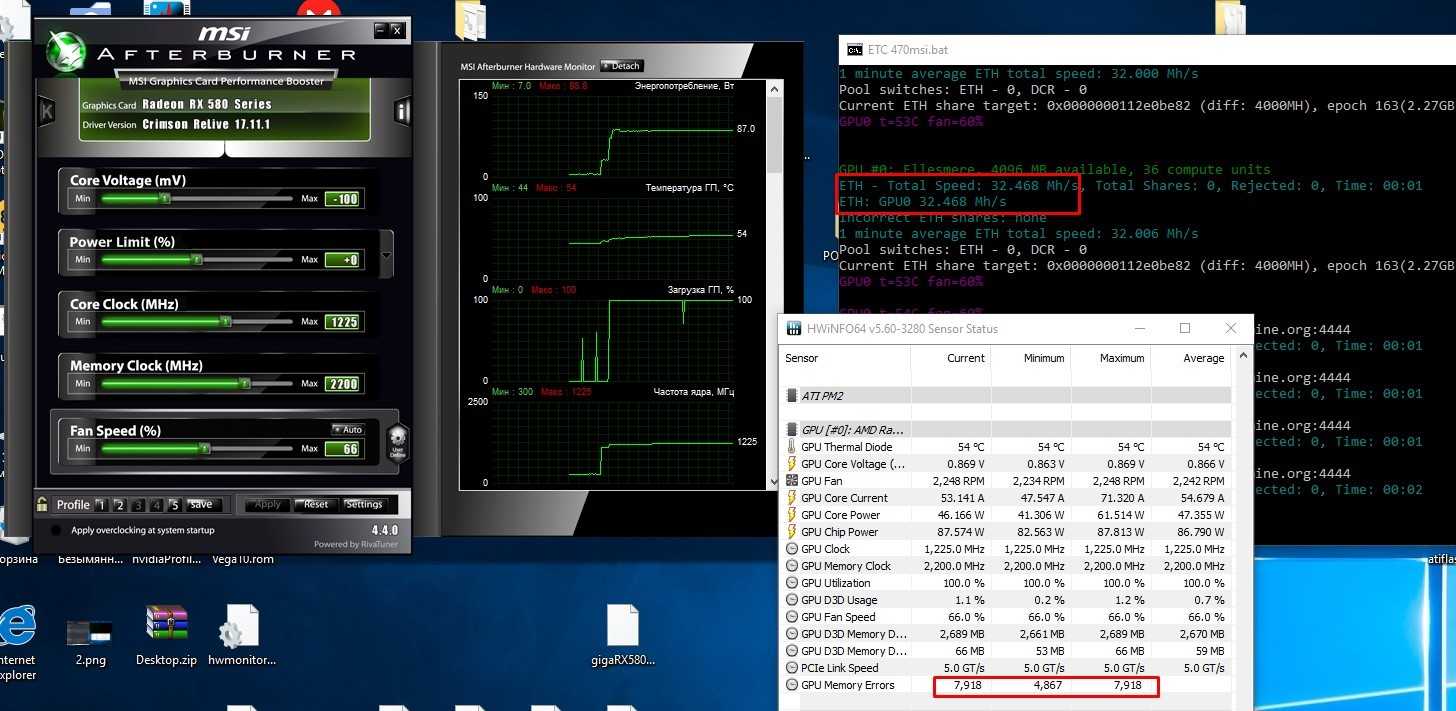Open Afterburner Settings
Image resolution: width=1456 pixels, height=711 pixels.
(364, 505)
